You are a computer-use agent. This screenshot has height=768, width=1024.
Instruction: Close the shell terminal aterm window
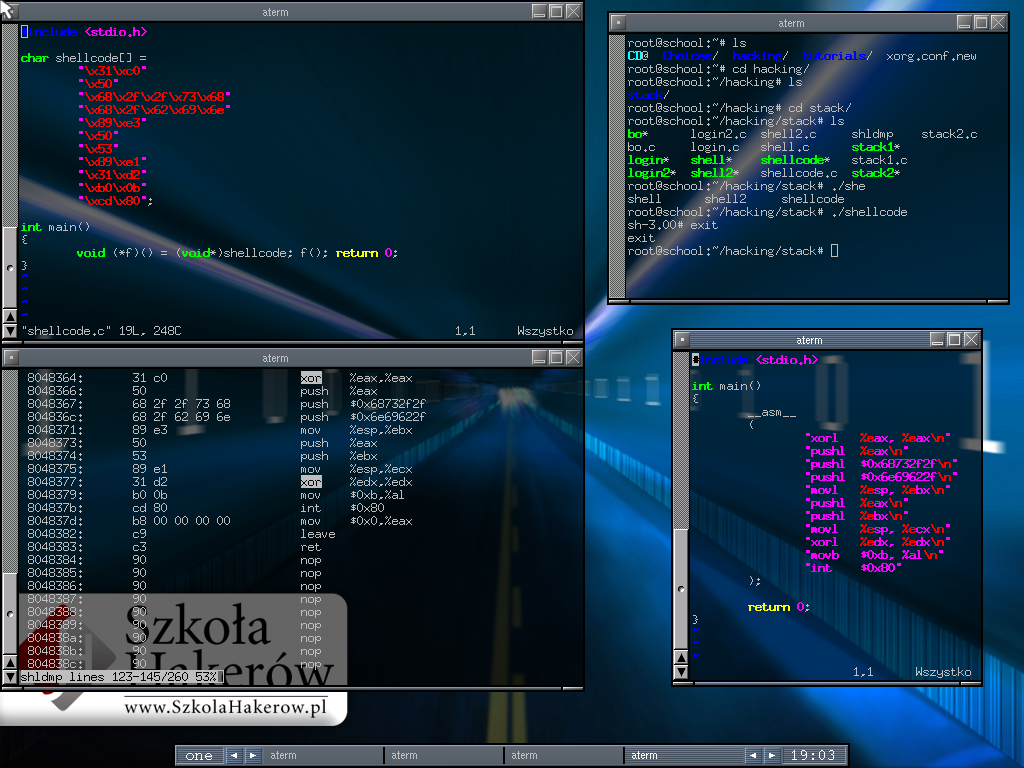(998, 22)
